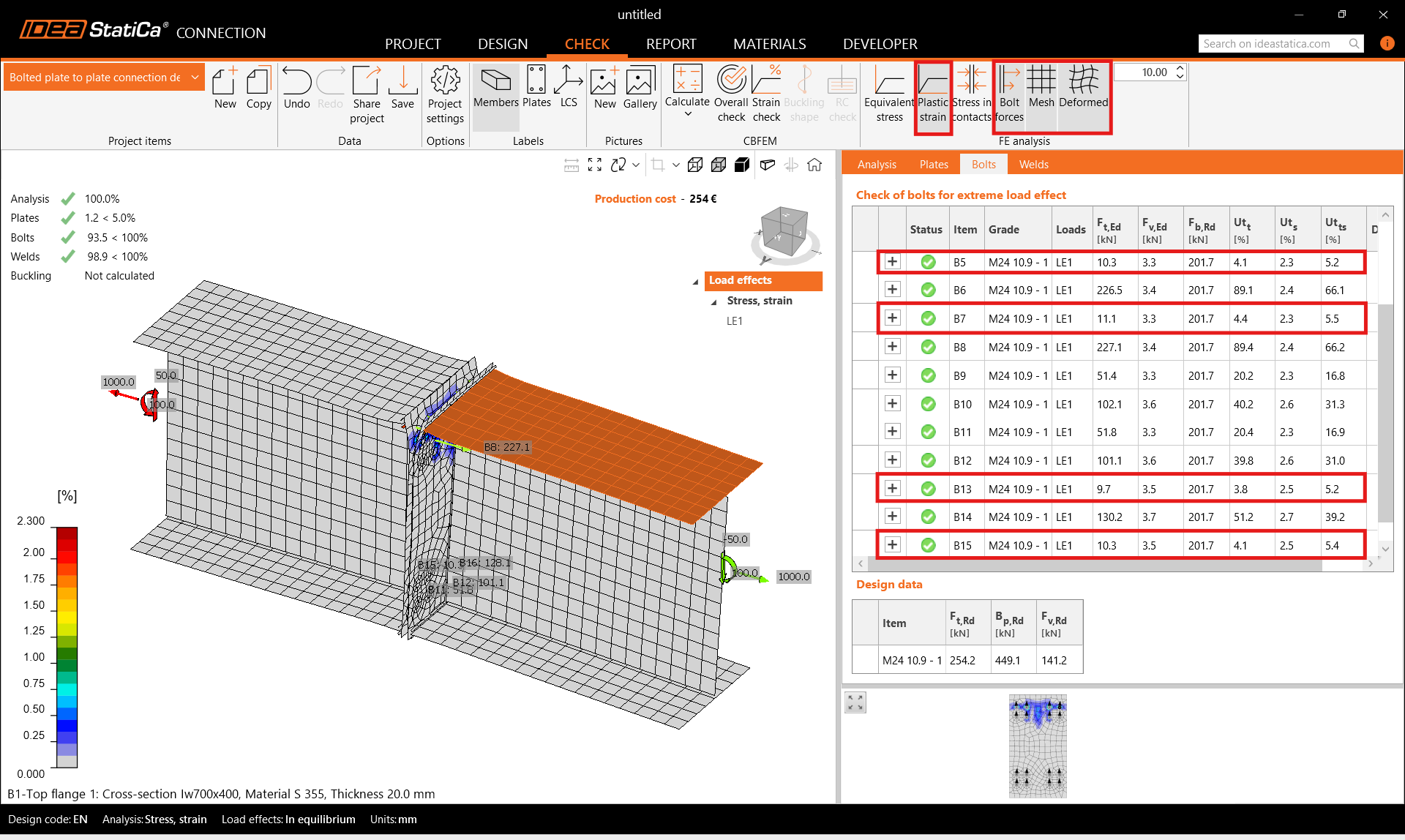
Task: Select the solid black cube view mode
Action: point(742,165)
